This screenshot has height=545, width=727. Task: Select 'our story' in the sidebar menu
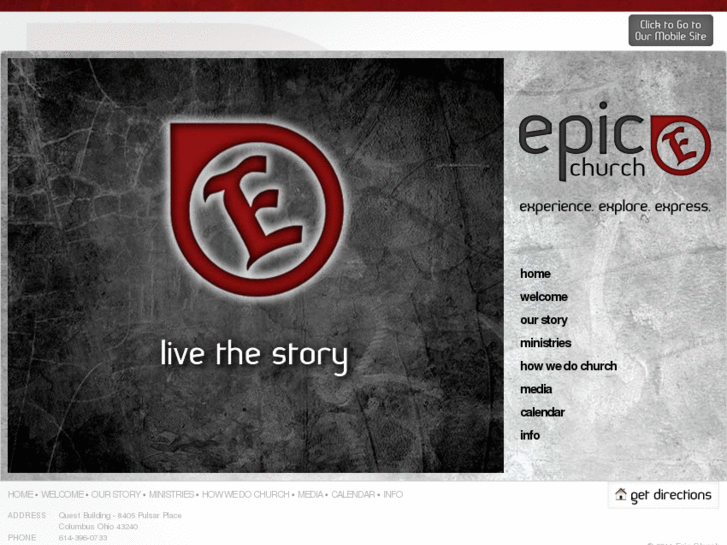pos(543,320)
